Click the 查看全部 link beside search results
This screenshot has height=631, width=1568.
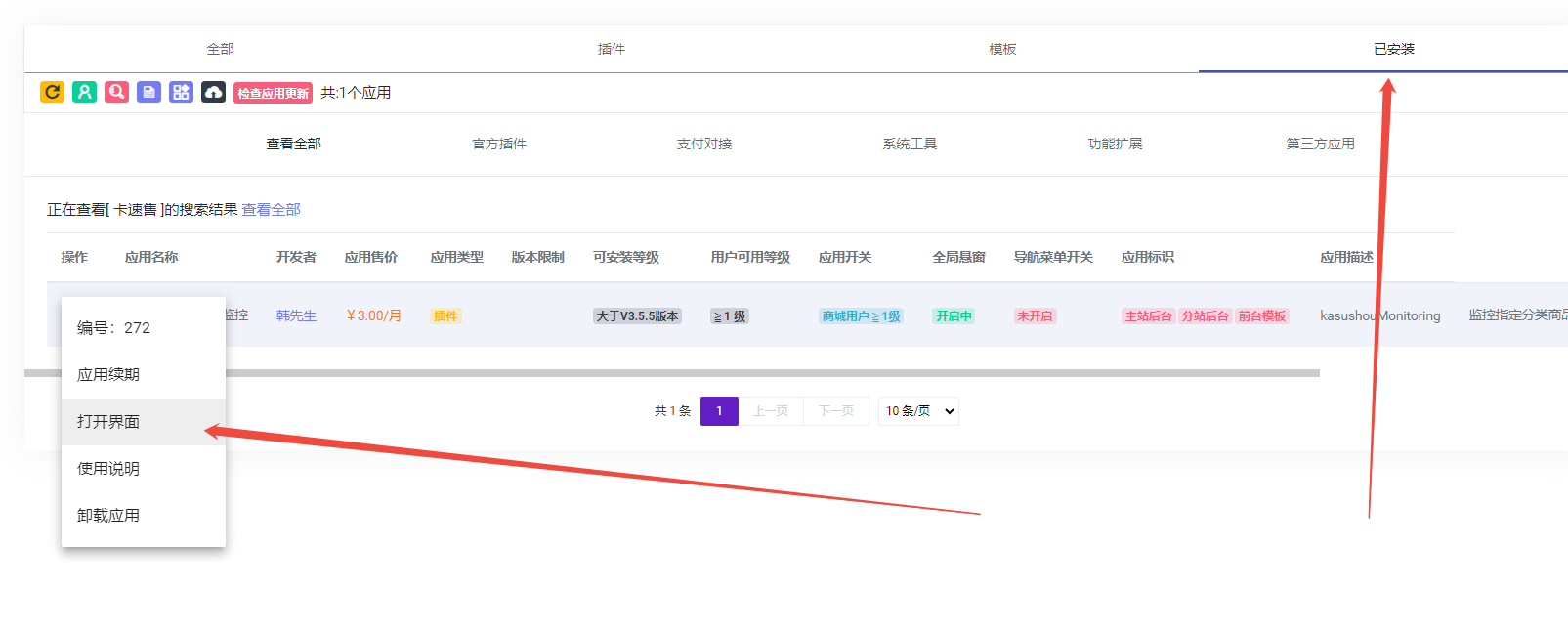(272, 210)
